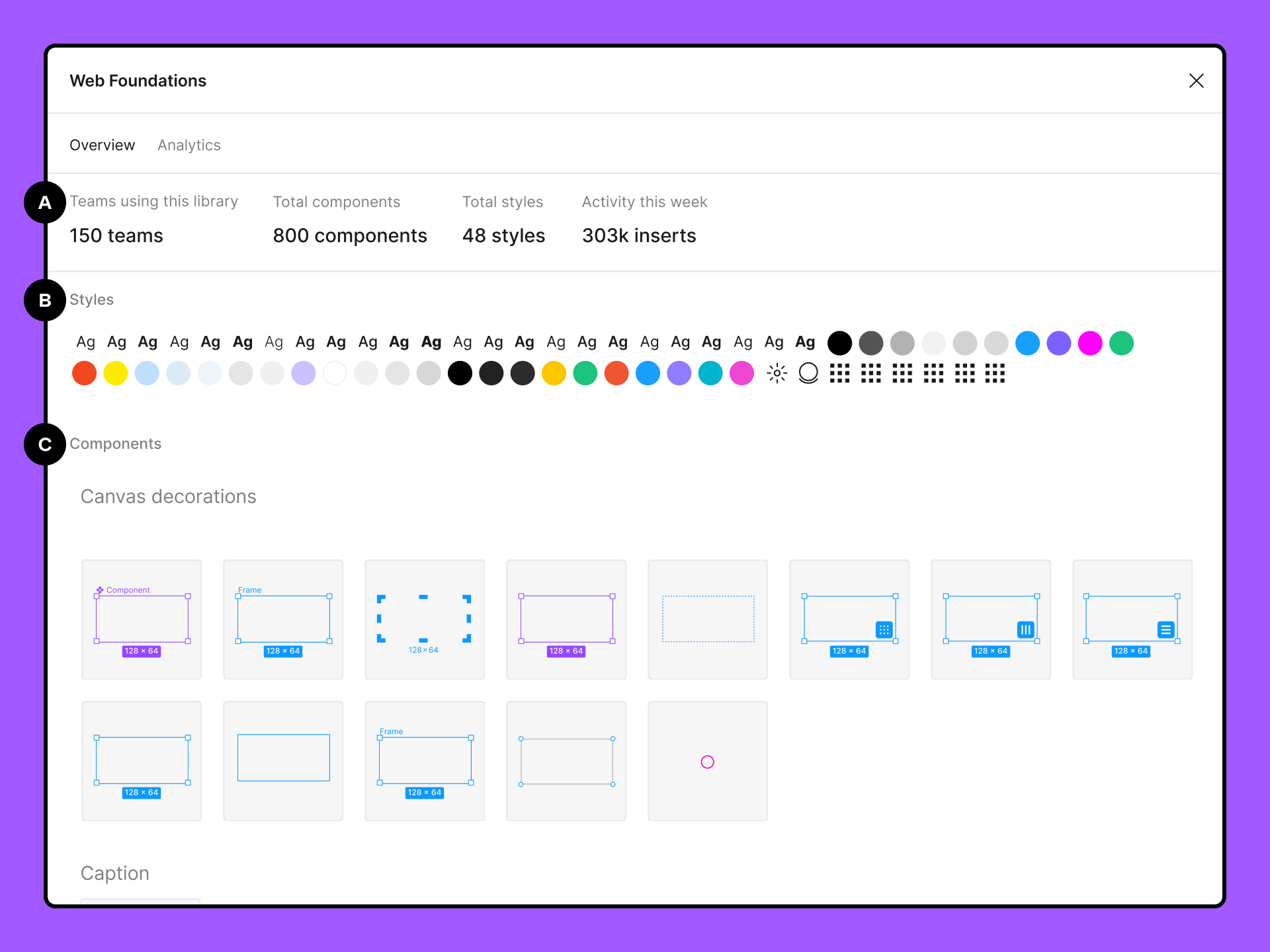Viewport: 1270px width, 952px height.
Task: Click the last bold Ag text style
Action: 805,342
